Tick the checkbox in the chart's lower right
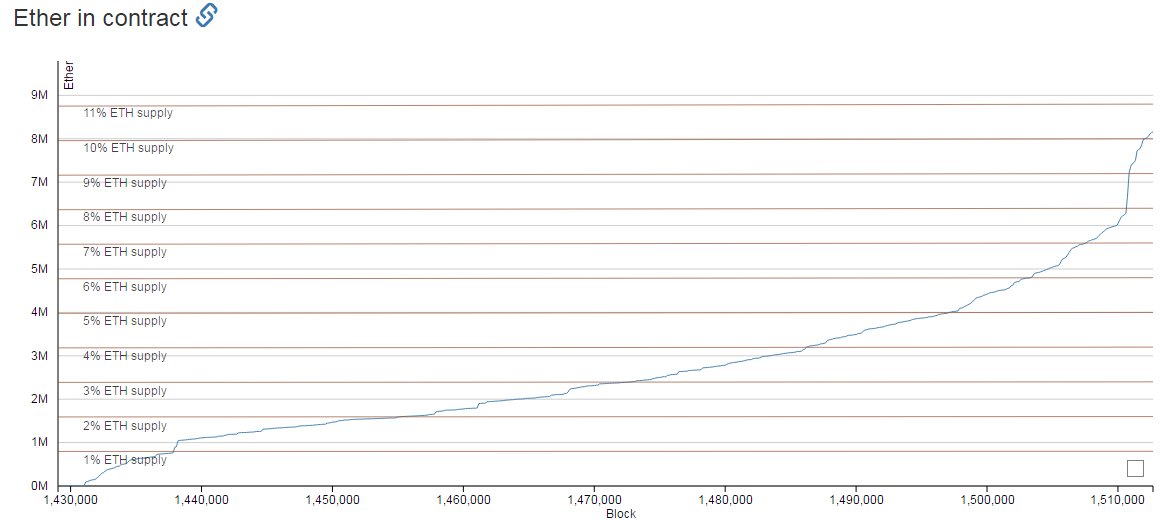The image size is (1176, 522). (x=1136, y=468)
